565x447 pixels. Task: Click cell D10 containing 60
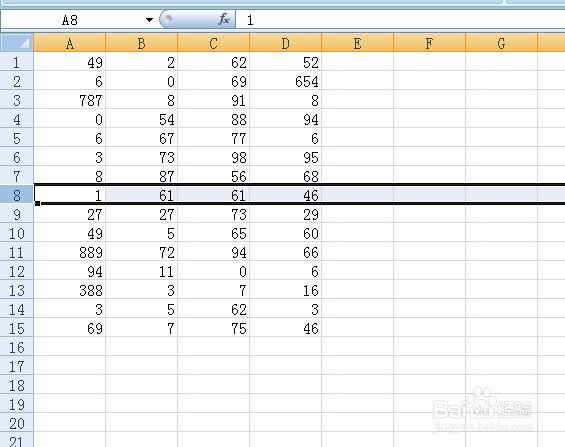pyautogui.click(x=285, y=233)
